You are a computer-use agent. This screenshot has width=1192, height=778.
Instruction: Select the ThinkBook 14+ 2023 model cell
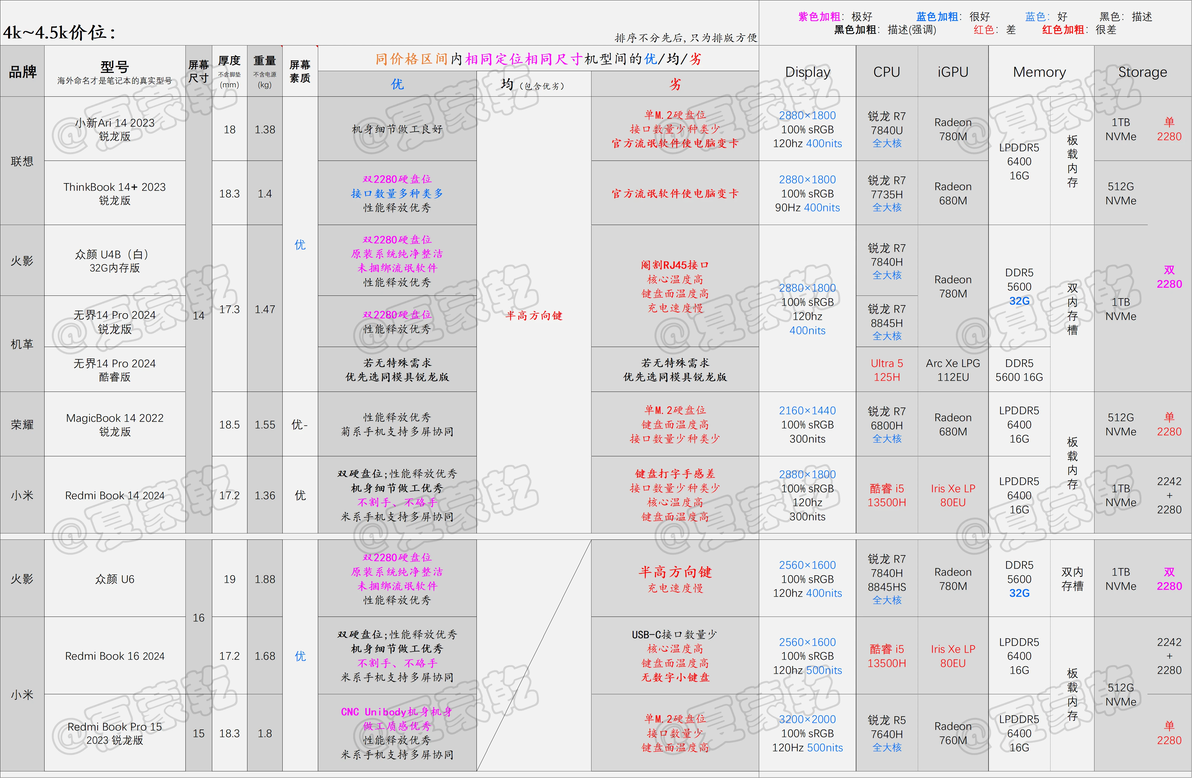(115, 193)
